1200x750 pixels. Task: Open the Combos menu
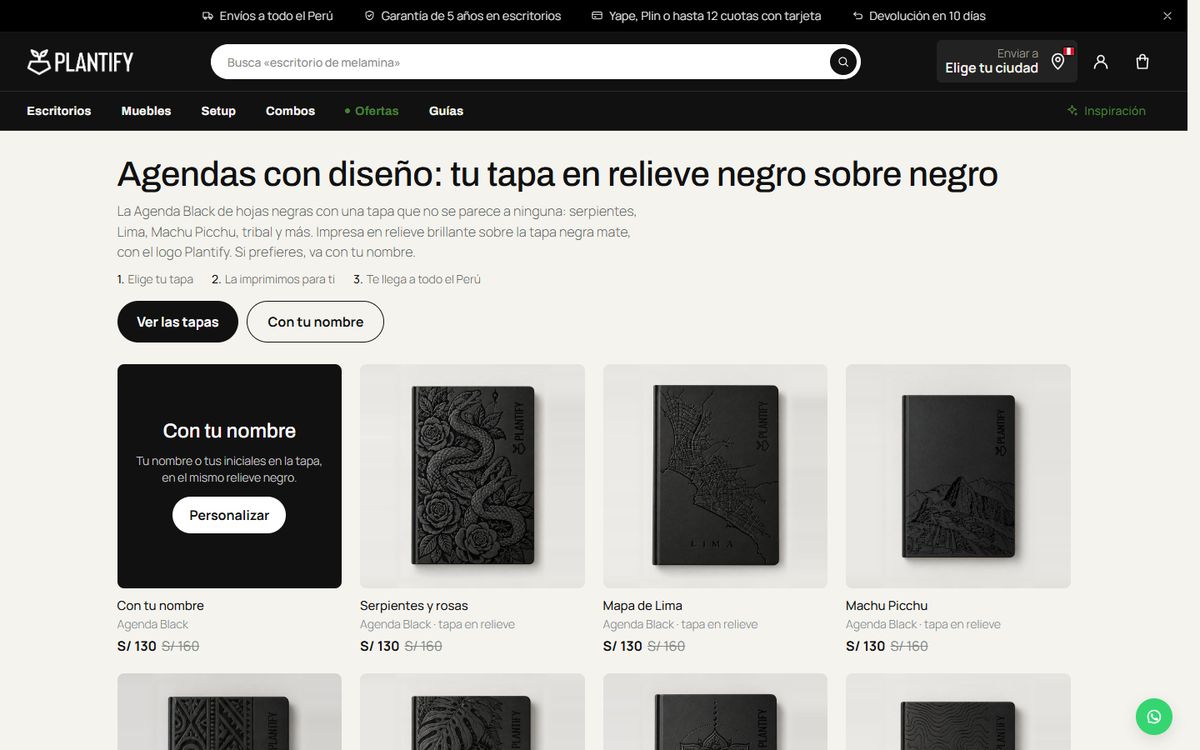pyautogui.click(x=290, y=111)
